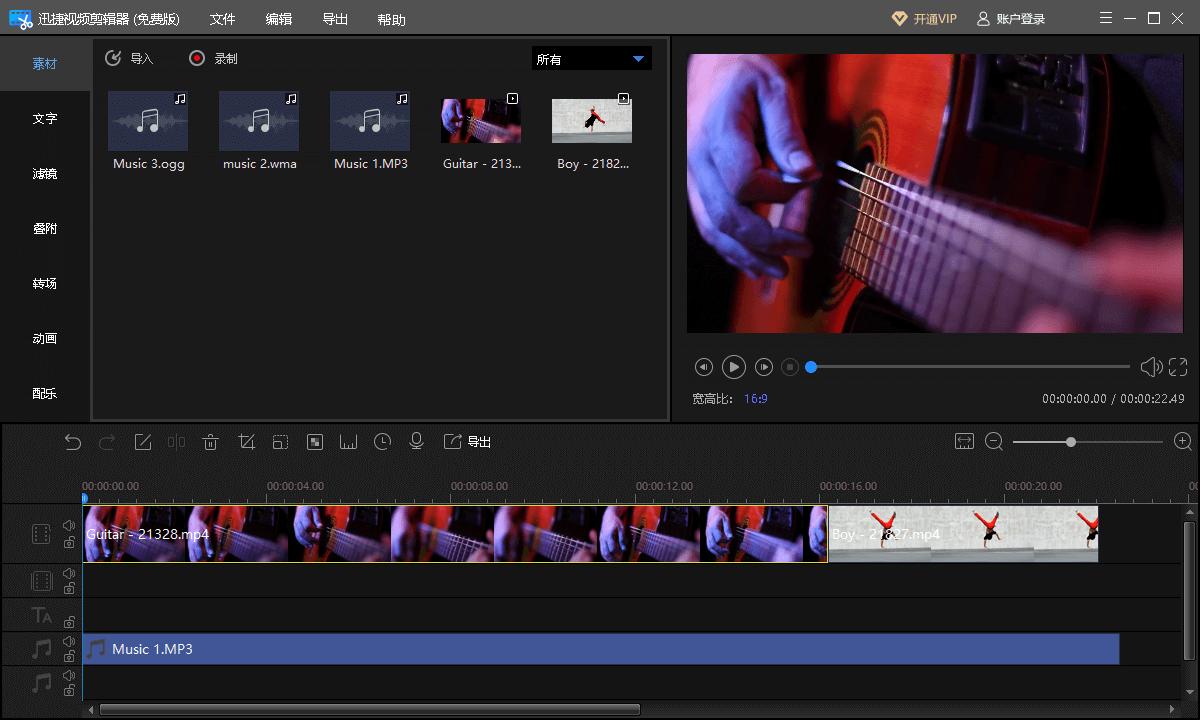
Task: Mute the second (empty) video track
Action: point(69,574)
